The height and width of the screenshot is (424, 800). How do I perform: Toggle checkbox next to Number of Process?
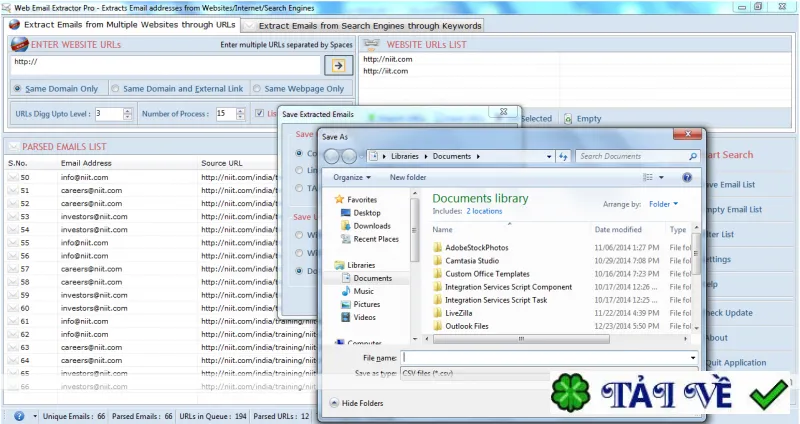[x=260, y=113]
